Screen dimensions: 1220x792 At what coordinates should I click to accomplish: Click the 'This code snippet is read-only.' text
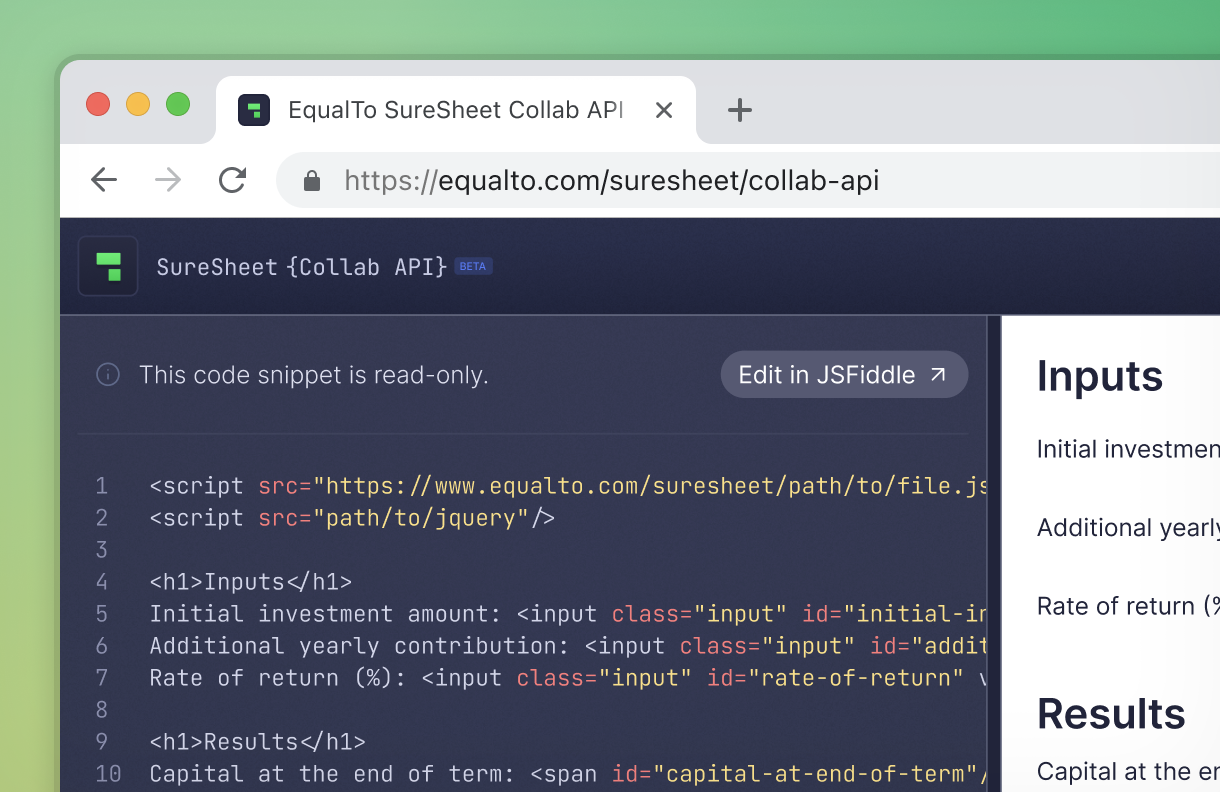point(314,375)
